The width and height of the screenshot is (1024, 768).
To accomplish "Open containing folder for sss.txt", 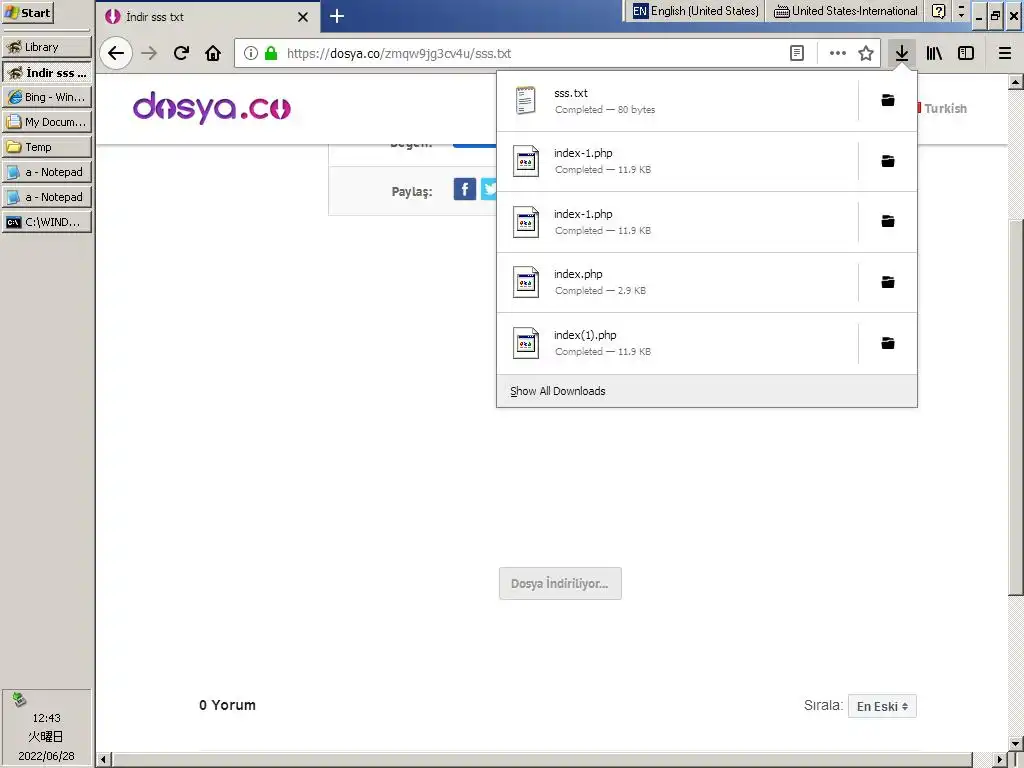I will tap(888, 101).
